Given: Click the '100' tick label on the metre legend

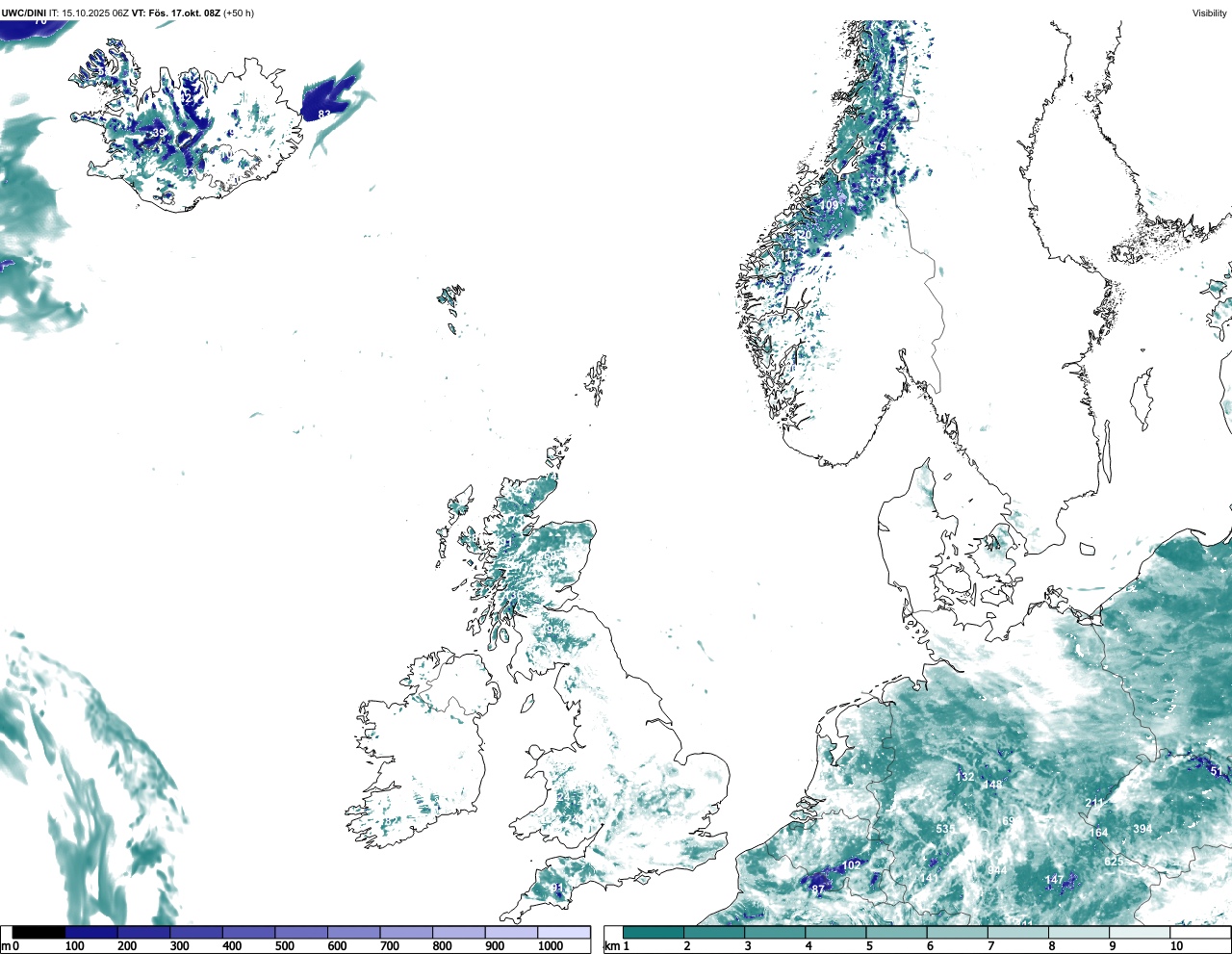Looking at the screenshot, I should pyautogui.click(x=74, y=946).
